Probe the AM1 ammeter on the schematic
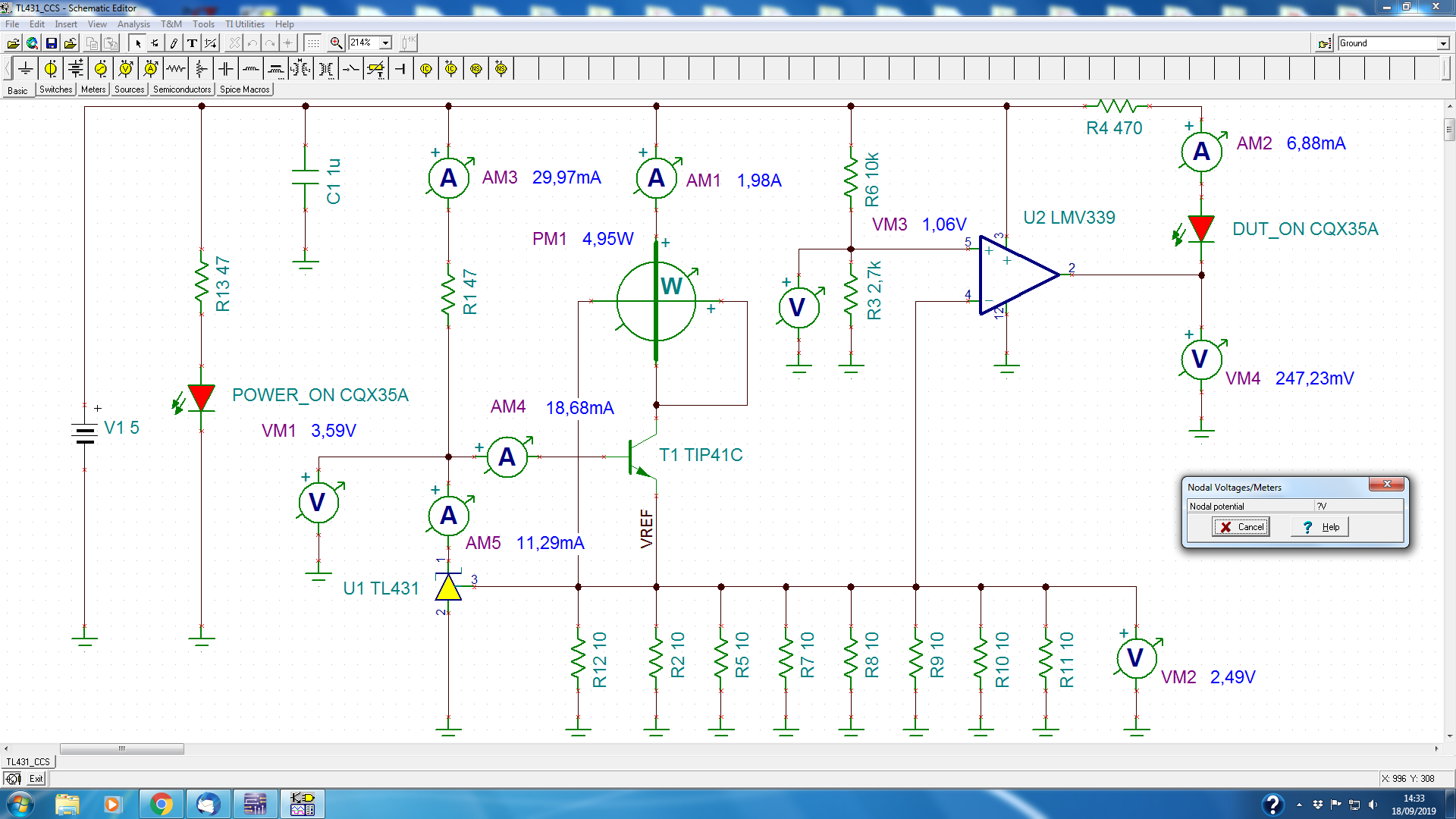 (656, 178)
